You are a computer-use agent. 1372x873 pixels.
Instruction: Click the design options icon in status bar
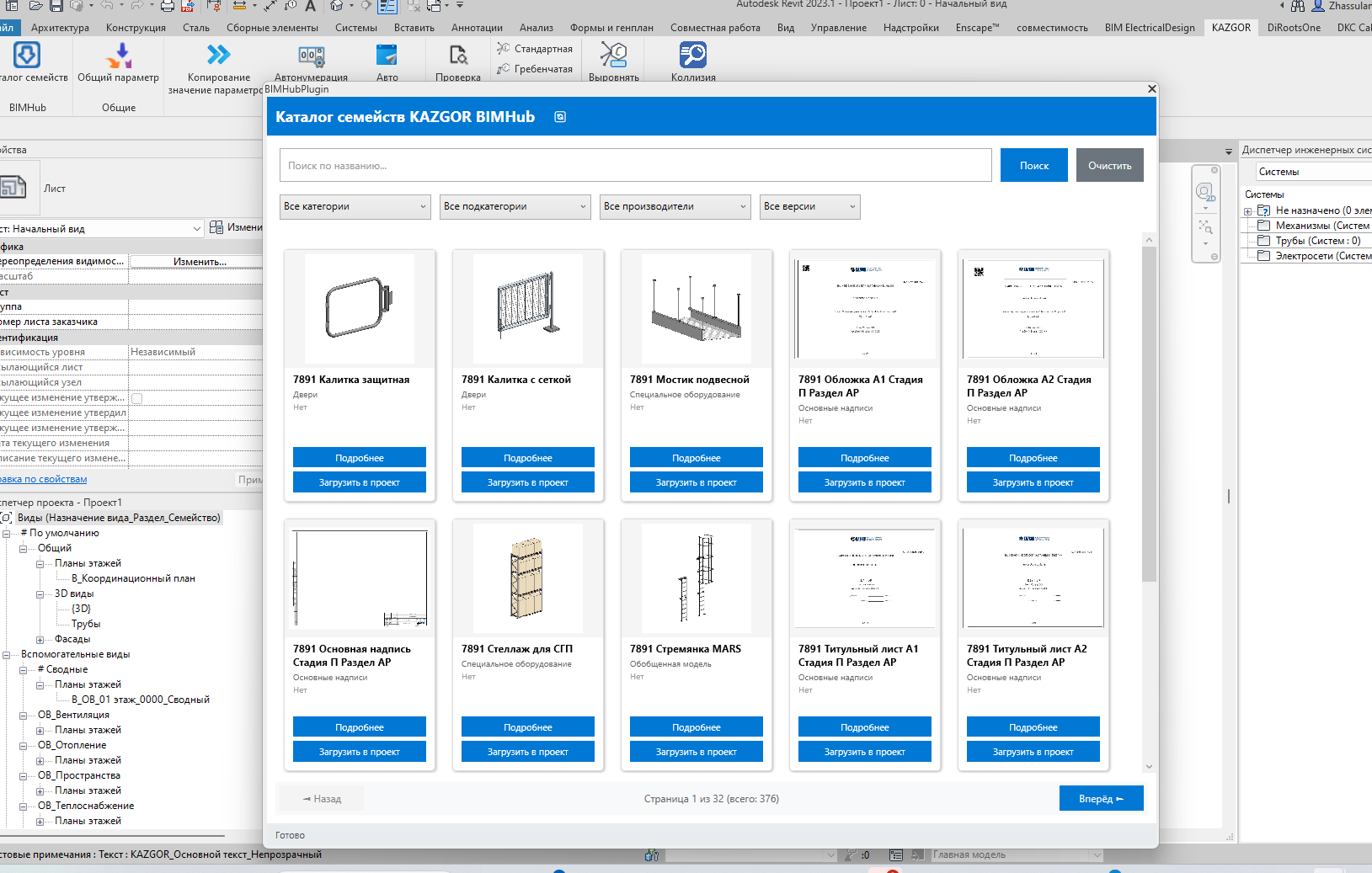[x=896, y=855]
